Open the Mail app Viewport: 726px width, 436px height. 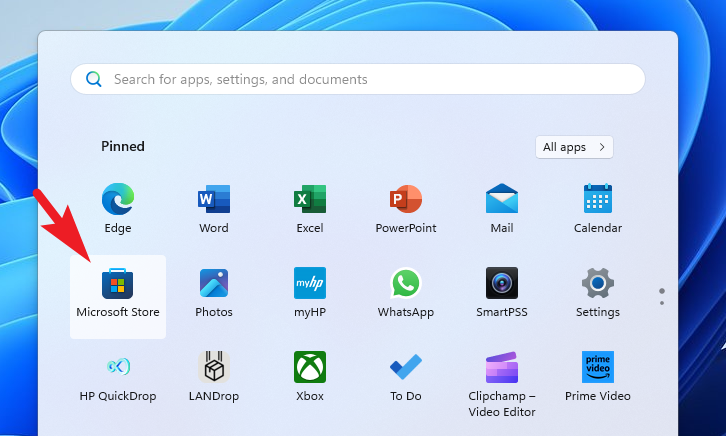502,208
